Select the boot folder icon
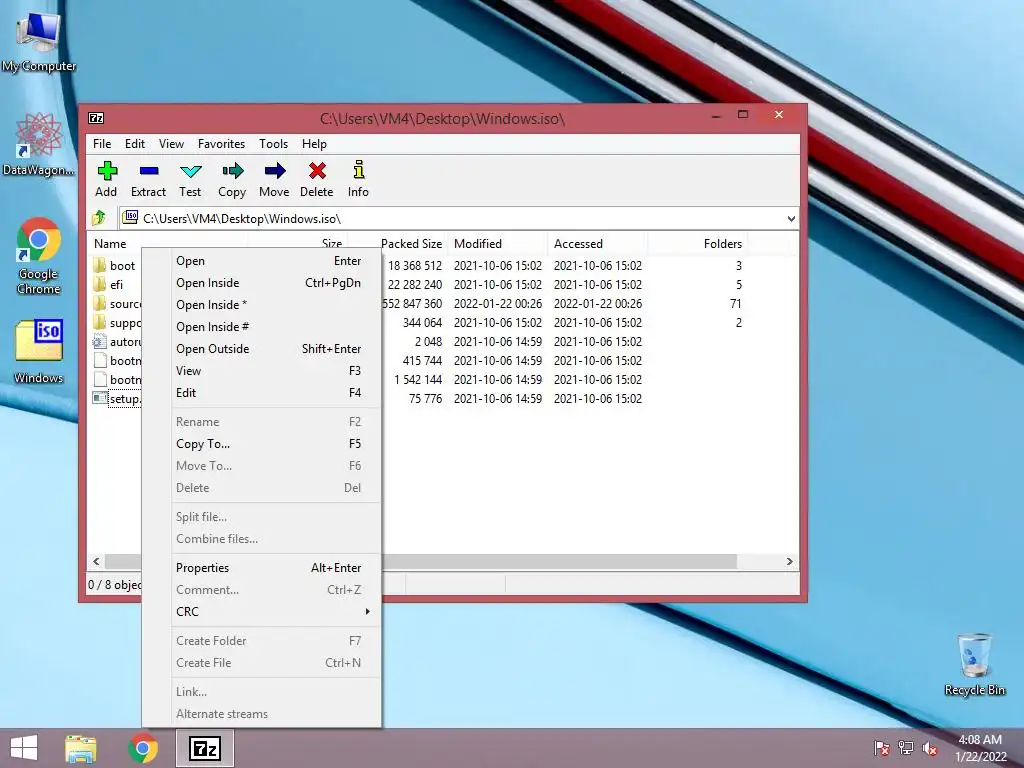The width and height of the screenshot is (1024, 768). pos(99,265)
